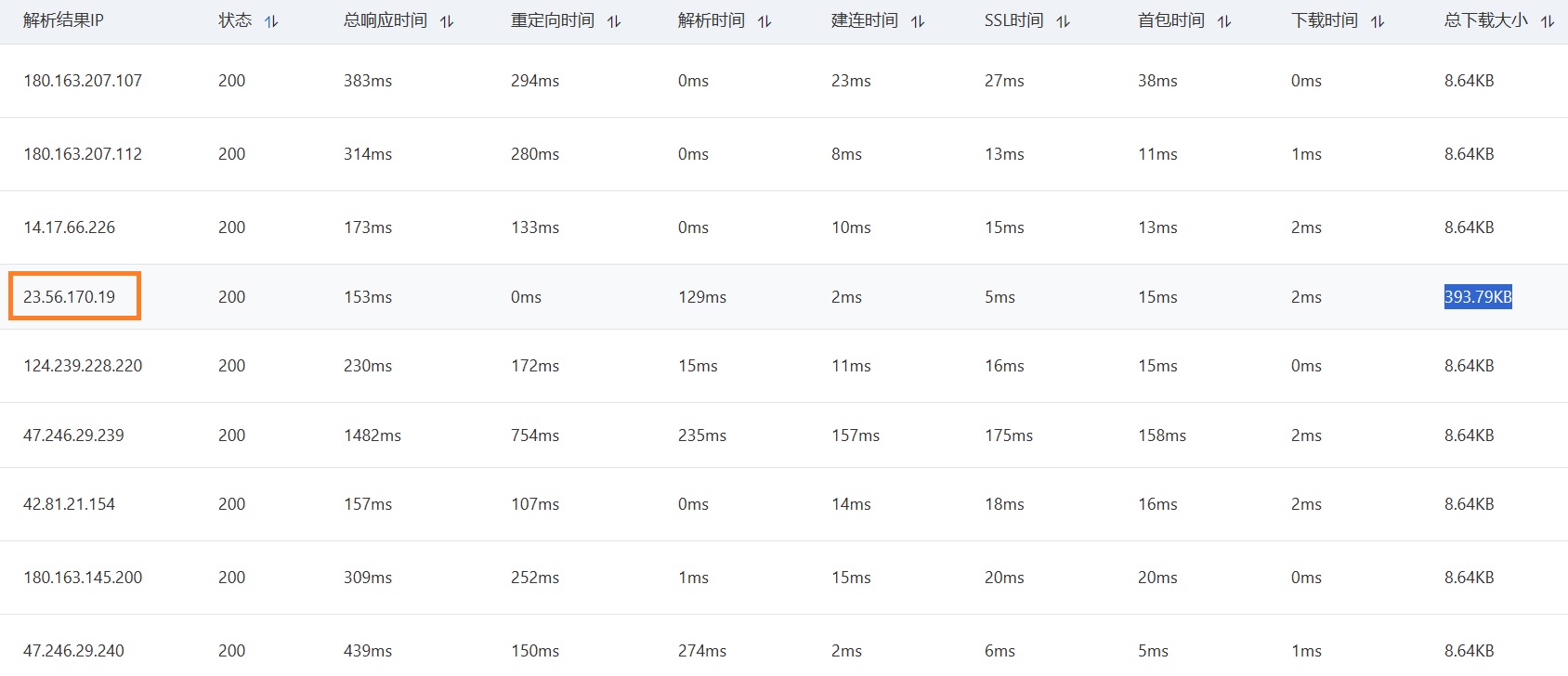Select IP address 180.163.207.107 cell

83,81
